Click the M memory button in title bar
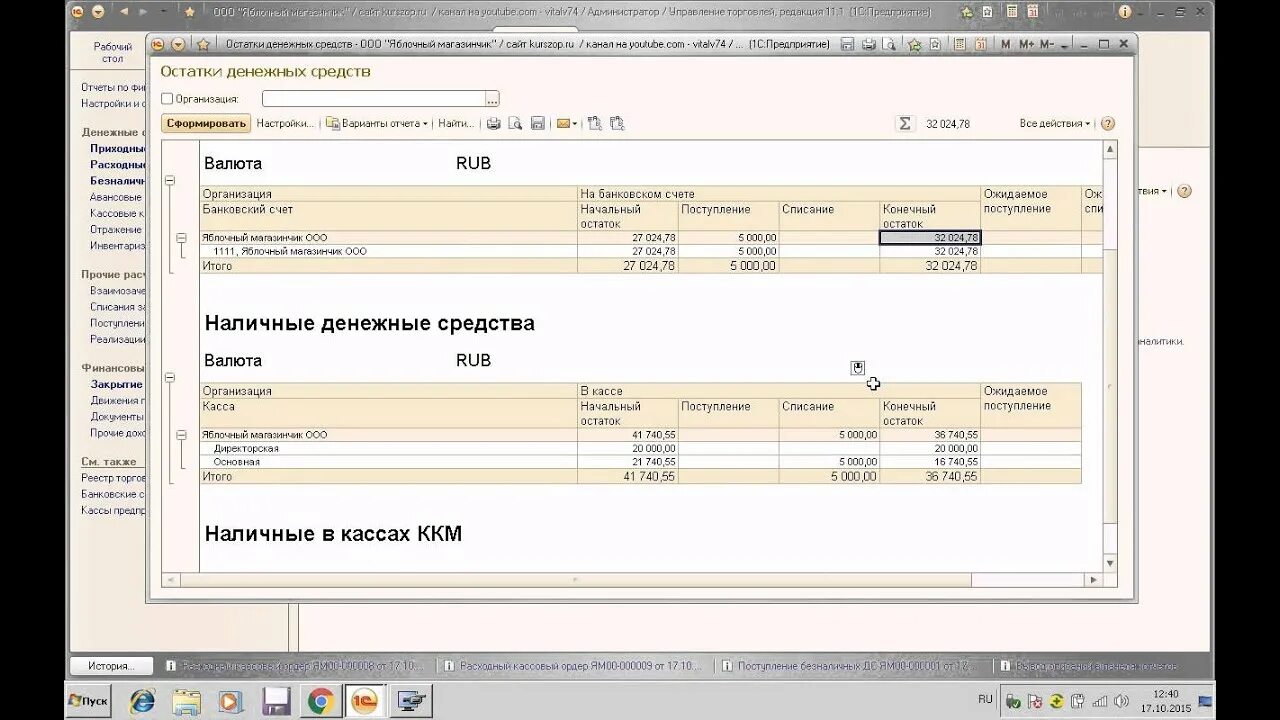This screenshot has height=720, width=1280. coord(1006,45)
